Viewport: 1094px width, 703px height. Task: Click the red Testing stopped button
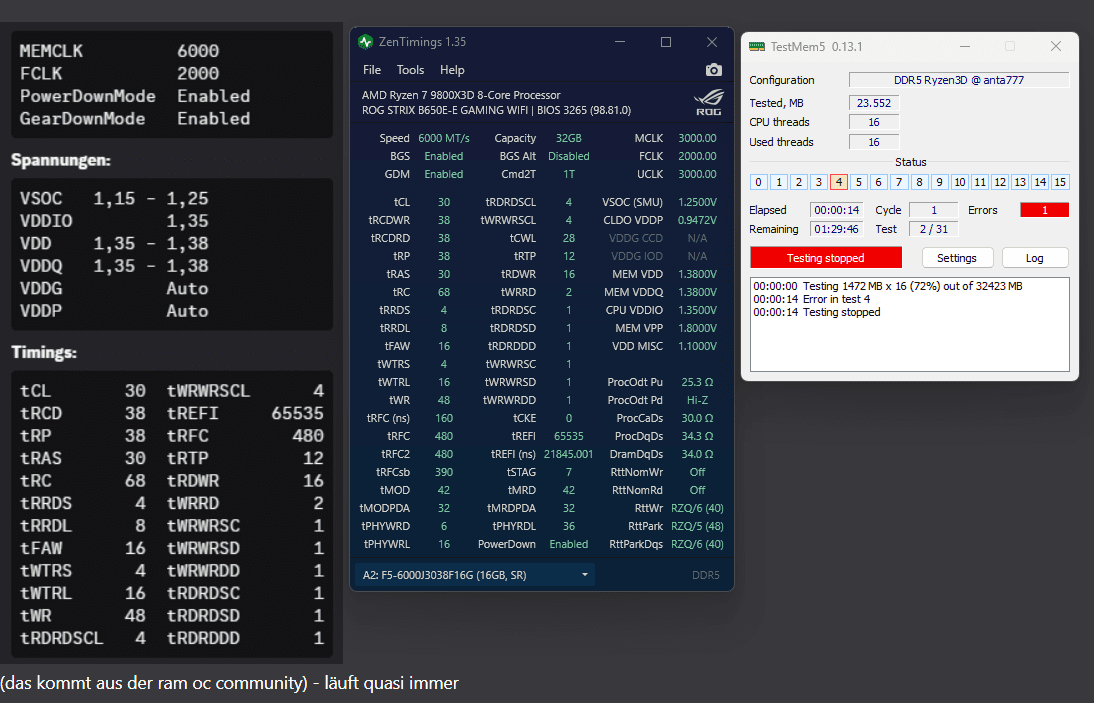point(825,258)
